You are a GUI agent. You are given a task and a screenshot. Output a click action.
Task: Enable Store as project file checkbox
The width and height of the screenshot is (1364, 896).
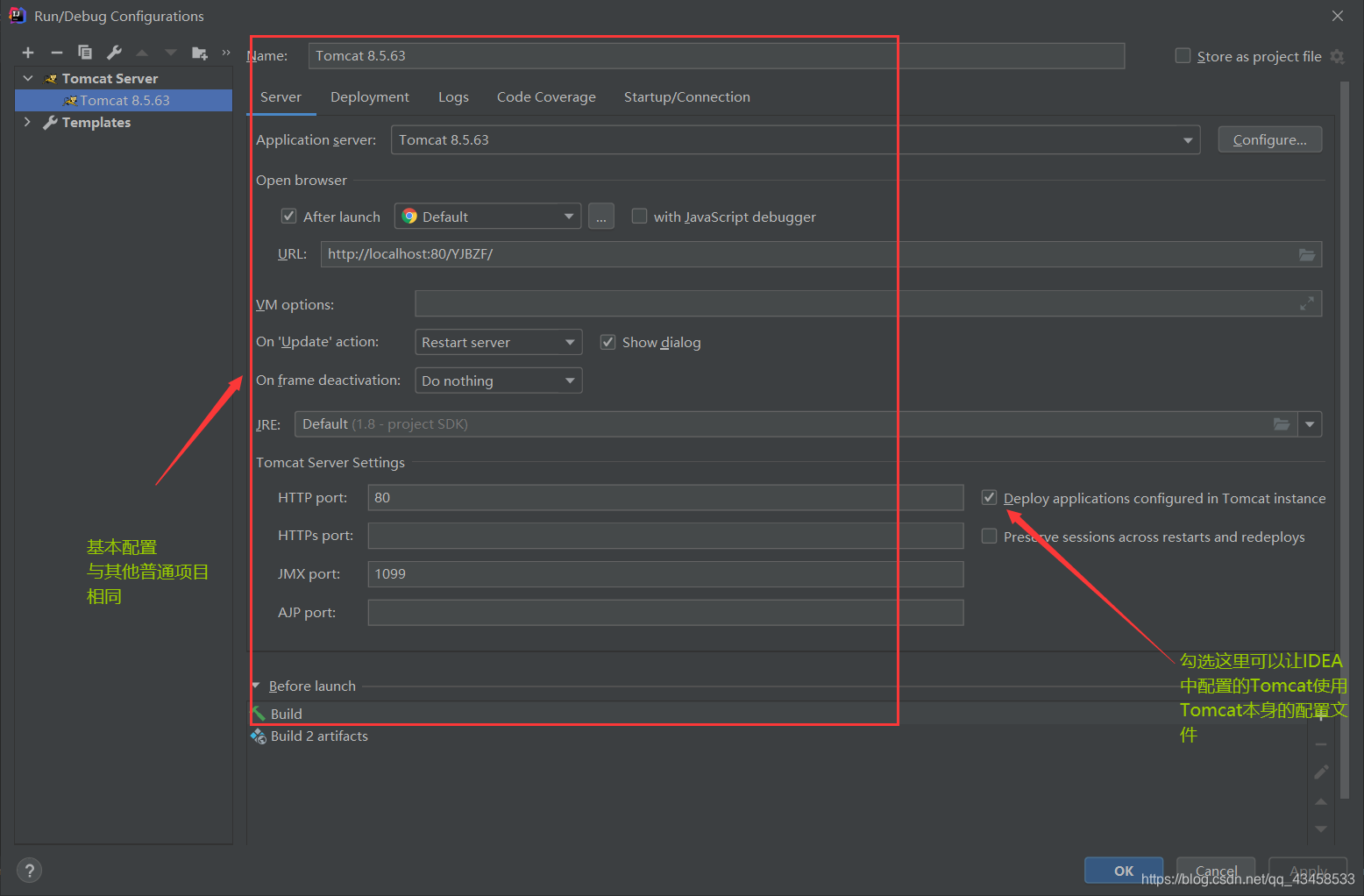pyautogui.click(x=1183, y=55)
